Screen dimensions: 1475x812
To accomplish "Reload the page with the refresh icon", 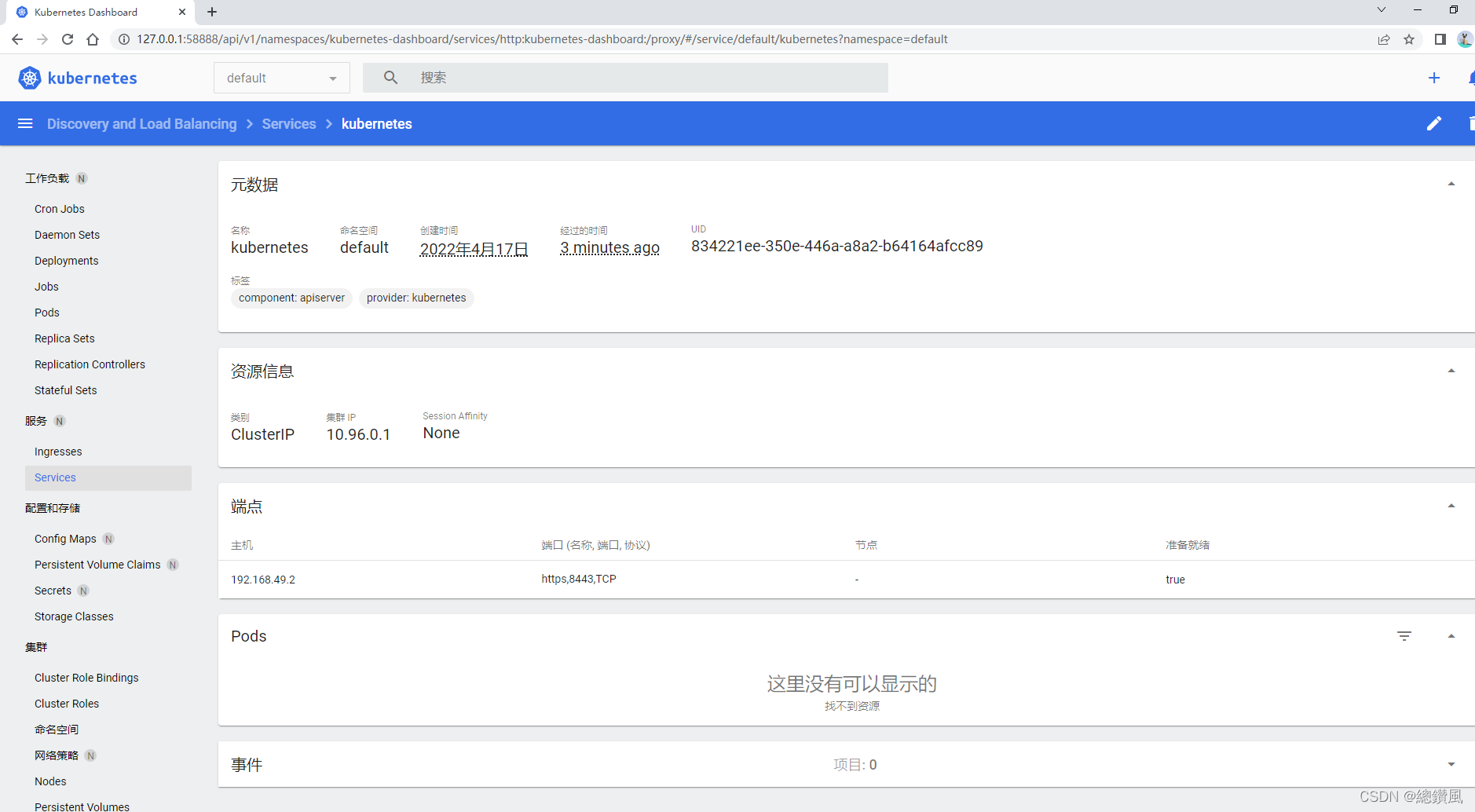I will (x=67, y=38).
